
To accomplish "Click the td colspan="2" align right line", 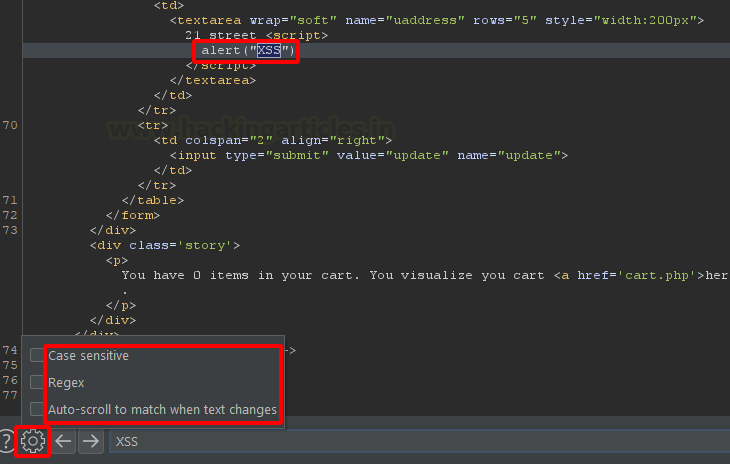I will coord(273,141).
